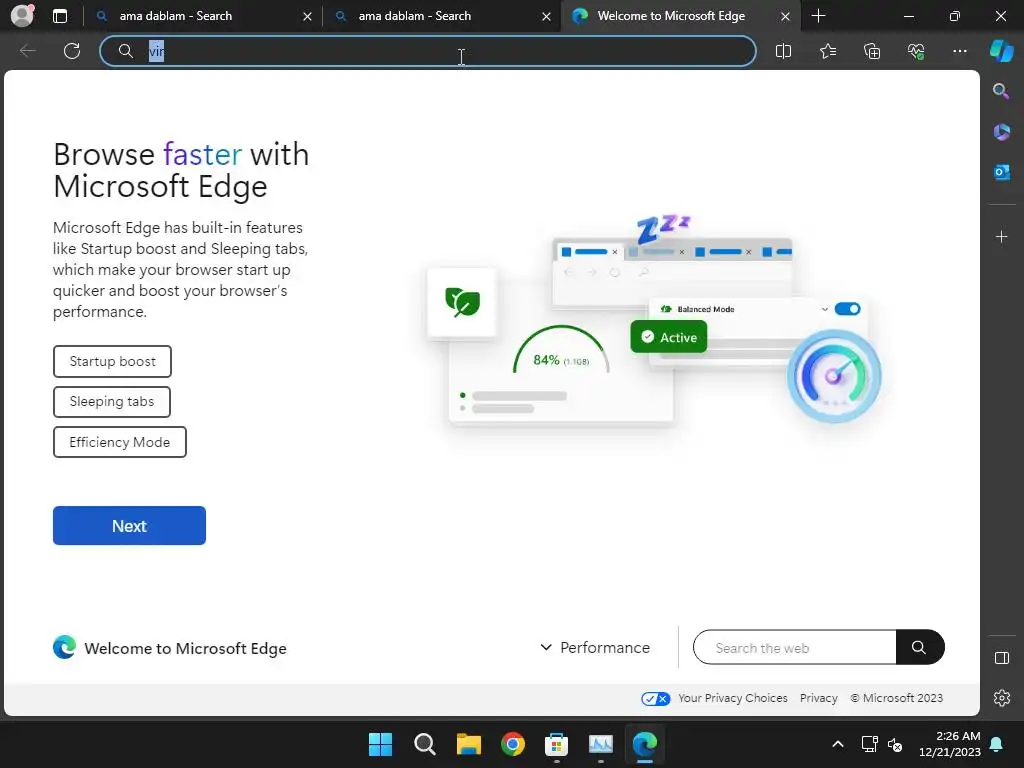Add a sidebar app with plus icon
The image size is (1024, 768).
[1001, 236]
